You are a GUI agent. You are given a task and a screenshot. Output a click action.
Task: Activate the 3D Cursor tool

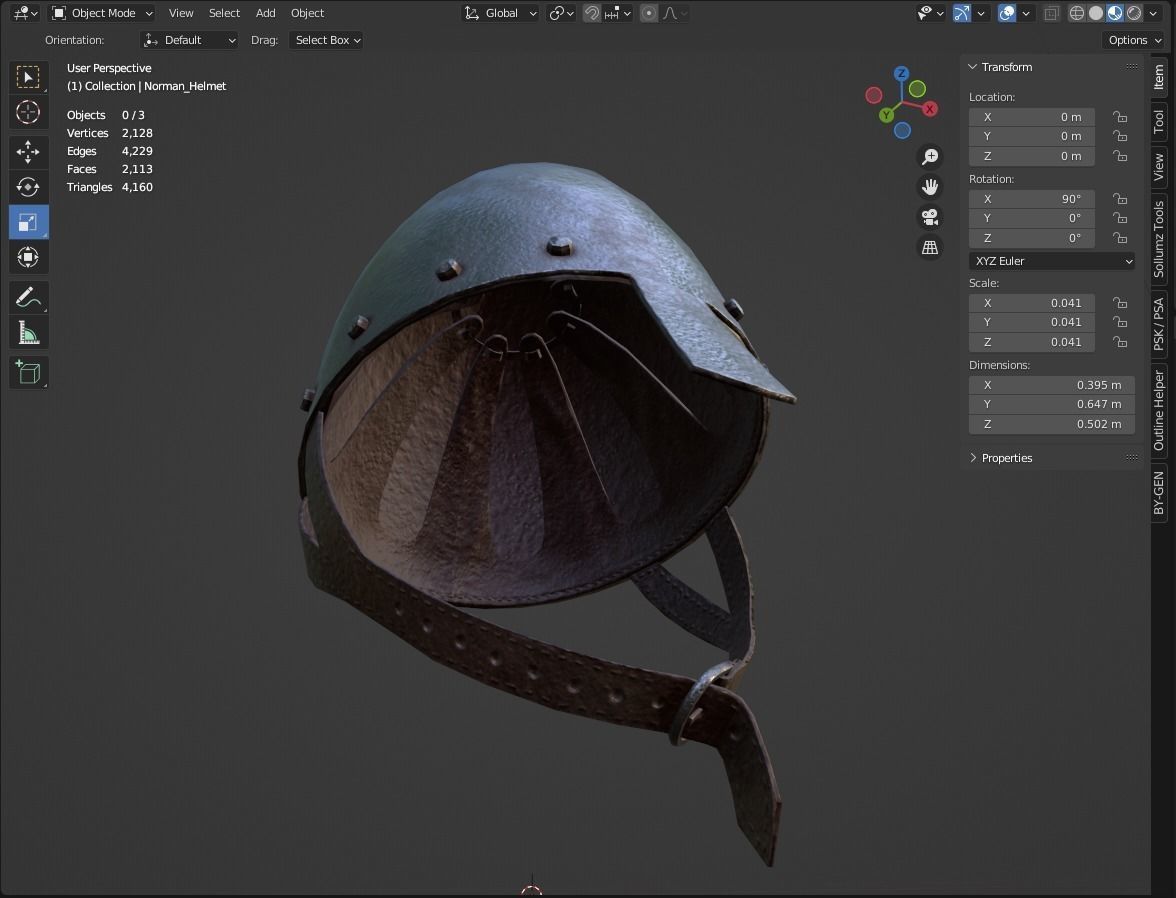pos(28,112)
